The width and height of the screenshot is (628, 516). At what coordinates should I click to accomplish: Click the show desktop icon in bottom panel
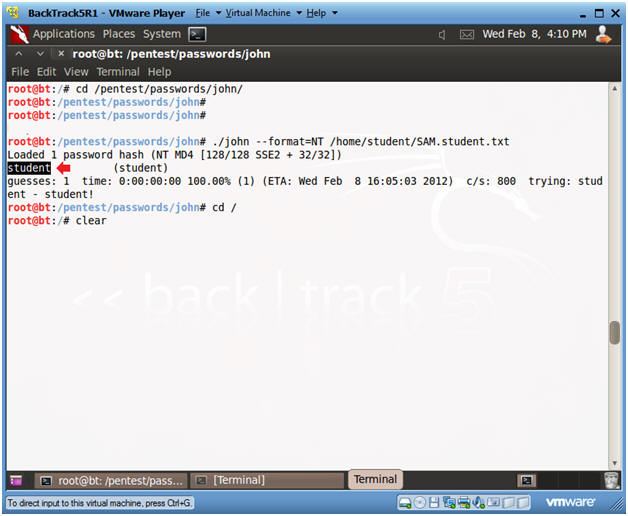point(16,480)
